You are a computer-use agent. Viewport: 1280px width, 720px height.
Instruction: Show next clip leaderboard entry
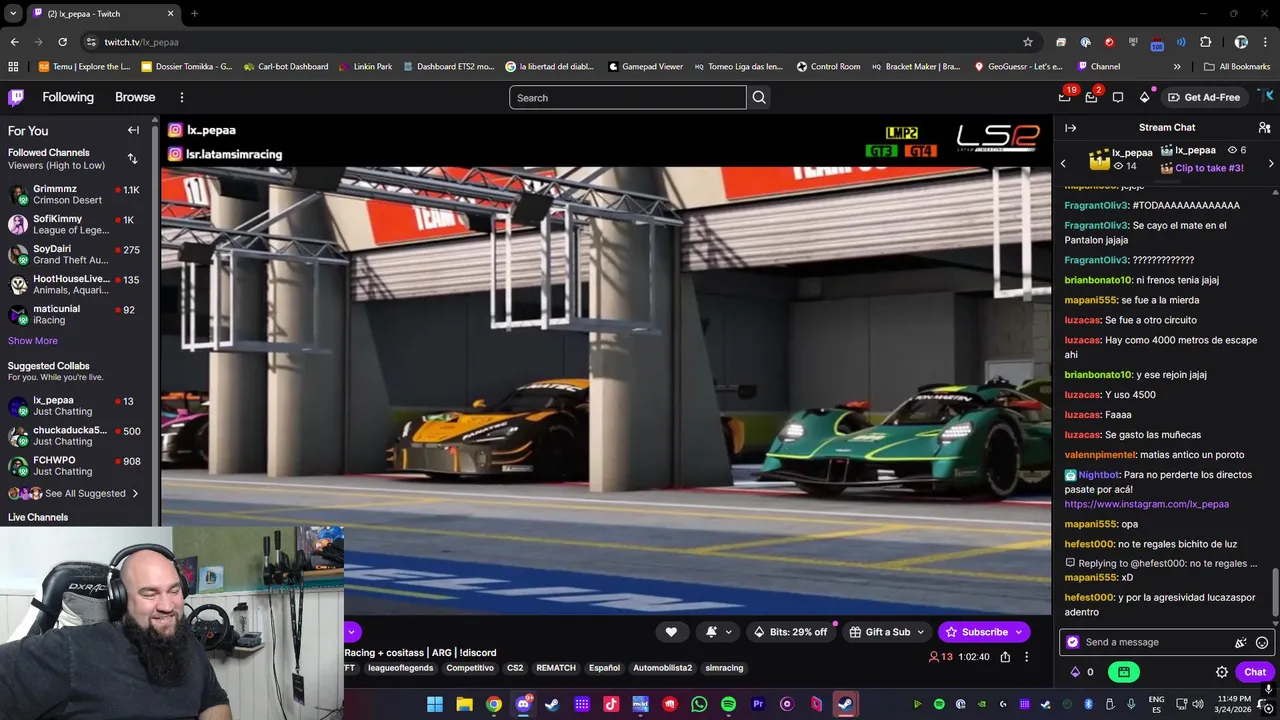pos(1271,163)
